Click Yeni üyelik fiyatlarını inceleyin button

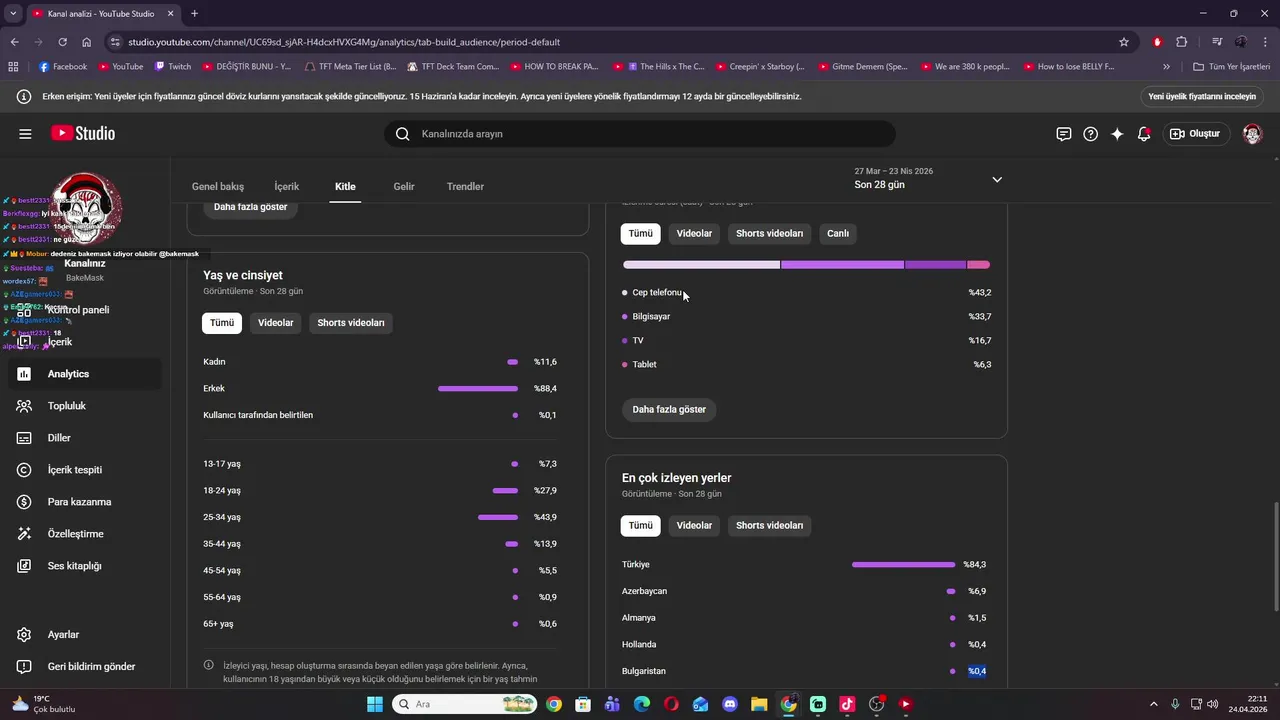(1202, 97)
